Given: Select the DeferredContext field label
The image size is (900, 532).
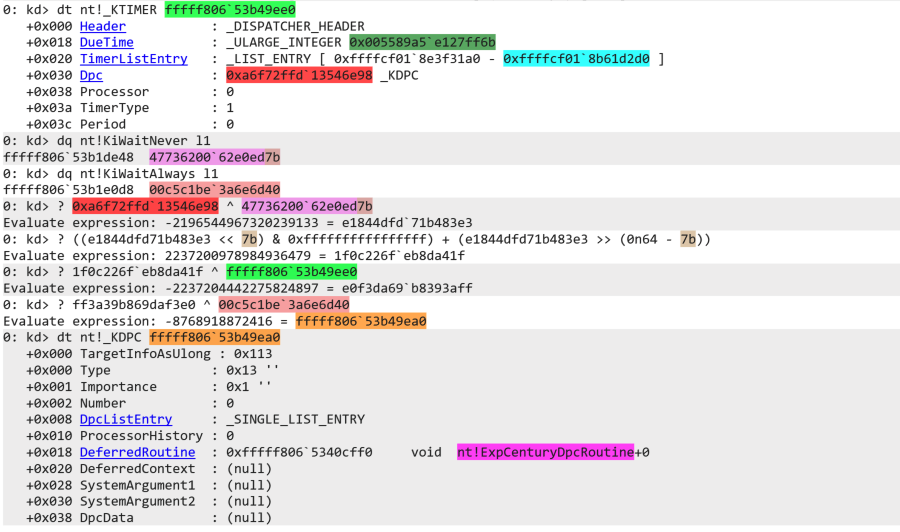Looking at the screenshot, I should point(137,469).
